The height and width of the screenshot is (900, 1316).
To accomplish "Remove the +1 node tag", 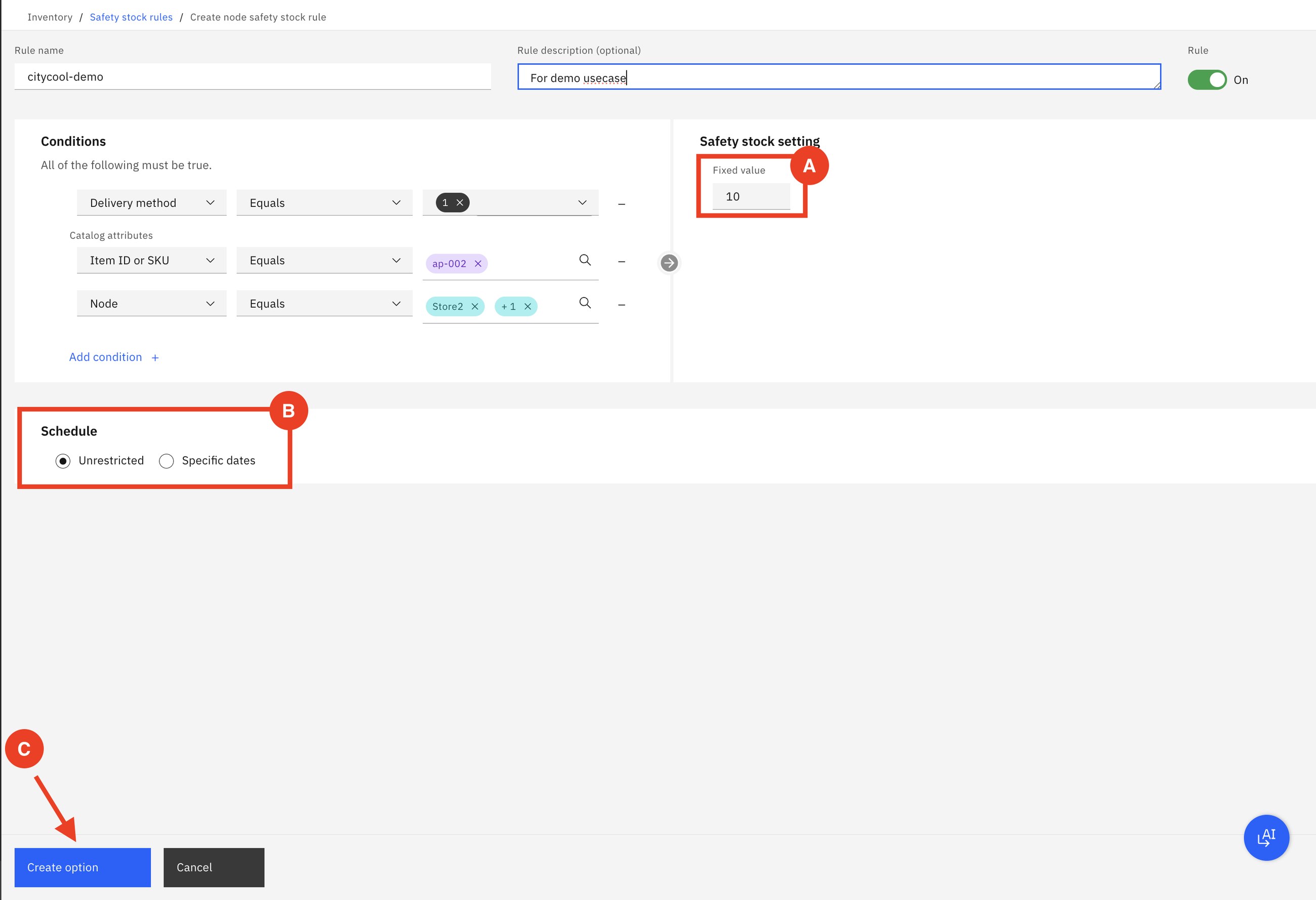I will [528, 306].
